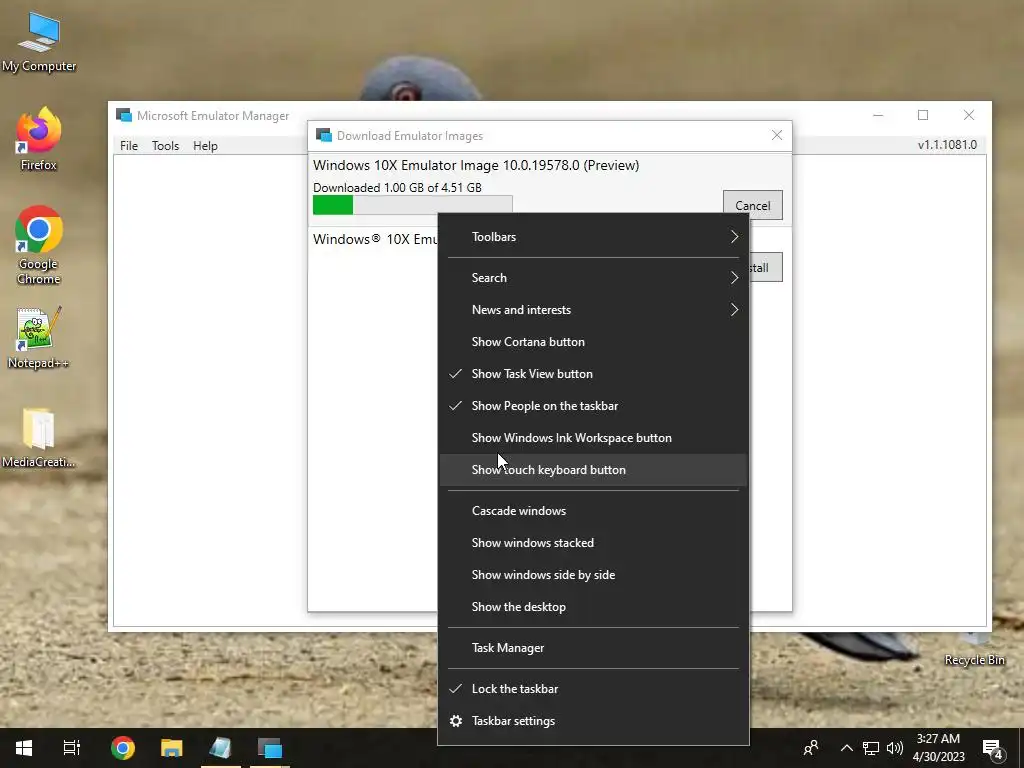
Task: Enable Show Cortana button option
Action: 593,342
